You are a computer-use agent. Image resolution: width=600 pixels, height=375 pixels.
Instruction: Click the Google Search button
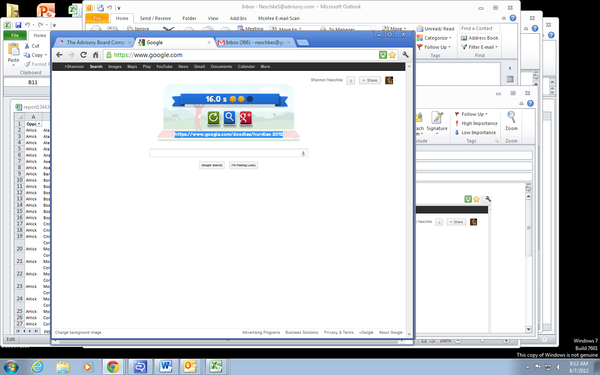[212, 165]
